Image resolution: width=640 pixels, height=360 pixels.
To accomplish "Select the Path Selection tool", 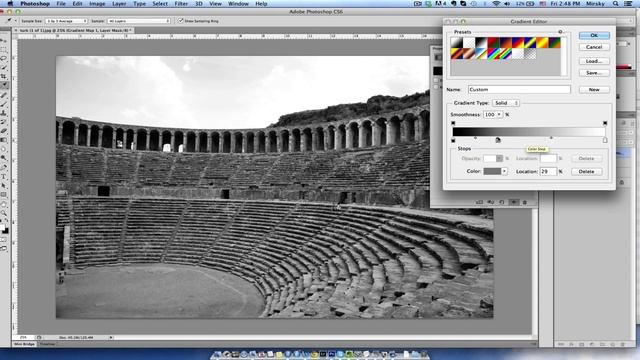I will pyautogui.click(x=4, y=186).
